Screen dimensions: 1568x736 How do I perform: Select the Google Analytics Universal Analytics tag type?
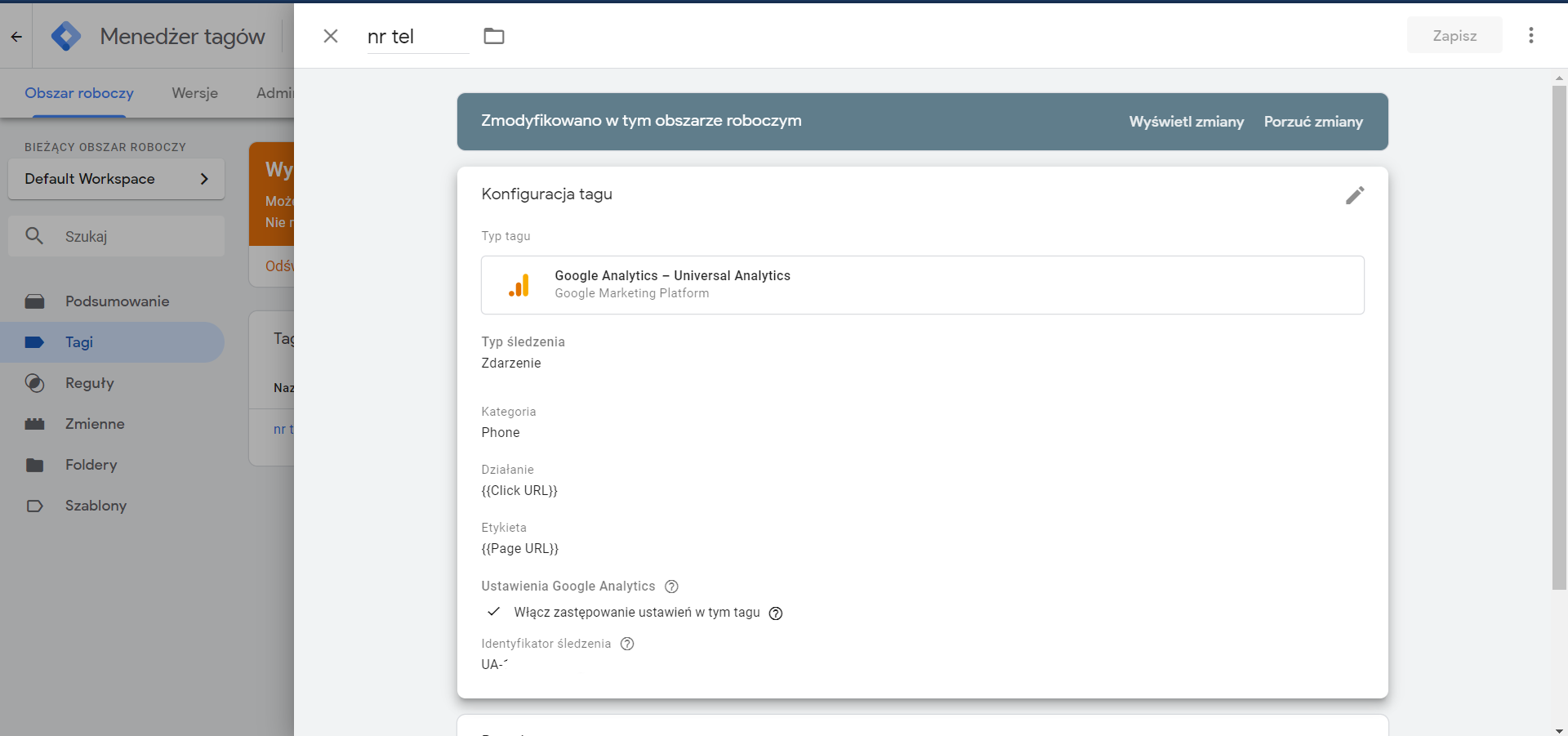point(922,285)
